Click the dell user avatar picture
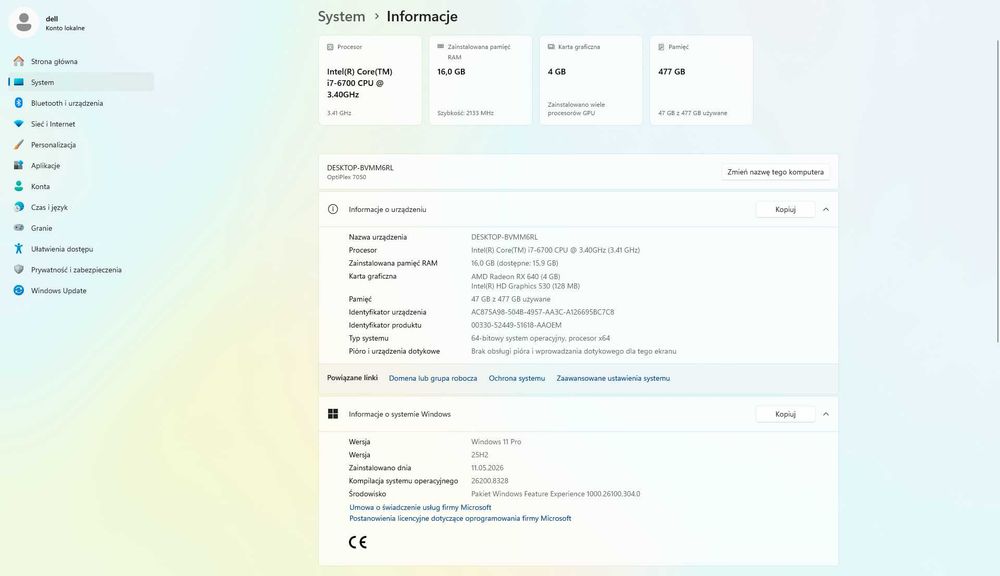Viewport: 1000px width, 576px height. point(24,23)
